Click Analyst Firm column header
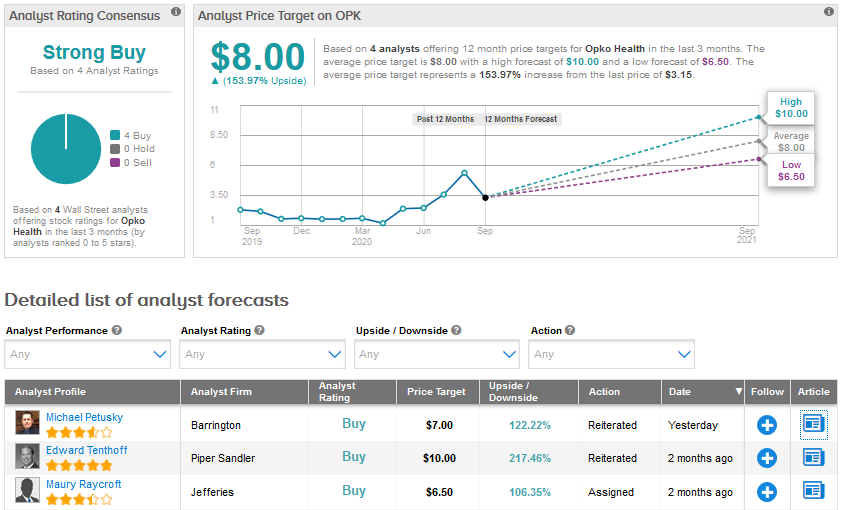This screenshot has width=844, height=510. click(244, 392)
